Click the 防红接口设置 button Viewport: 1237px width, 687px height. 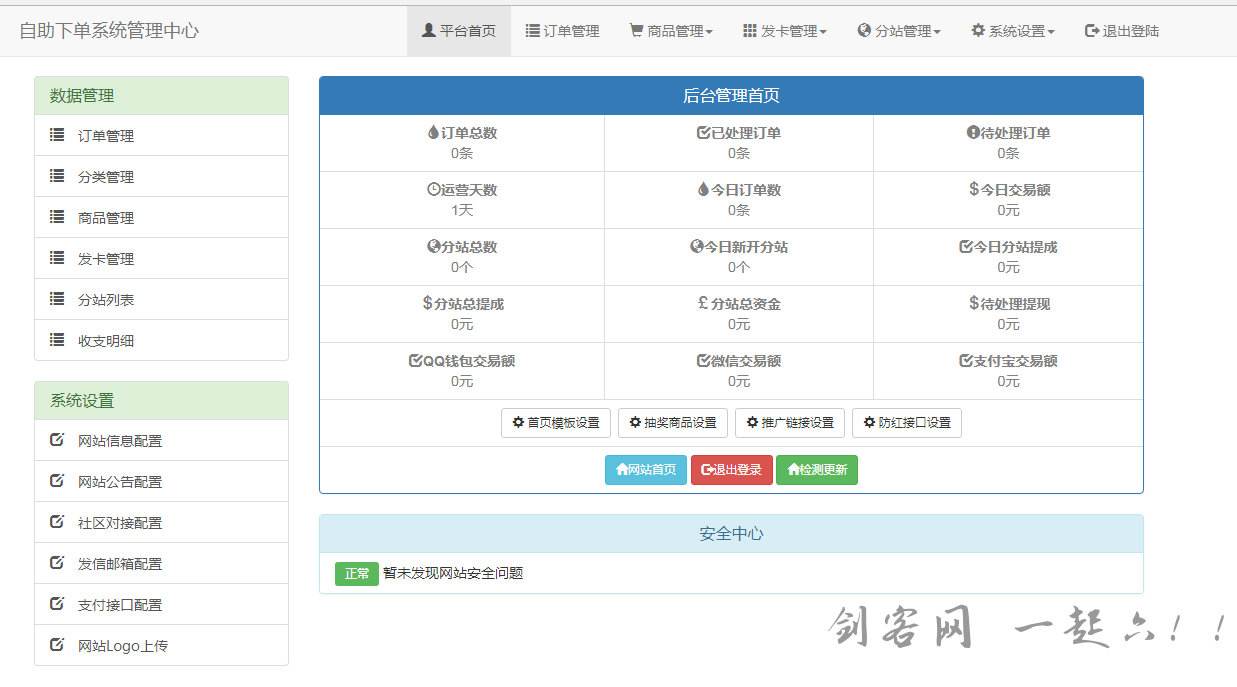click(906, 422)
